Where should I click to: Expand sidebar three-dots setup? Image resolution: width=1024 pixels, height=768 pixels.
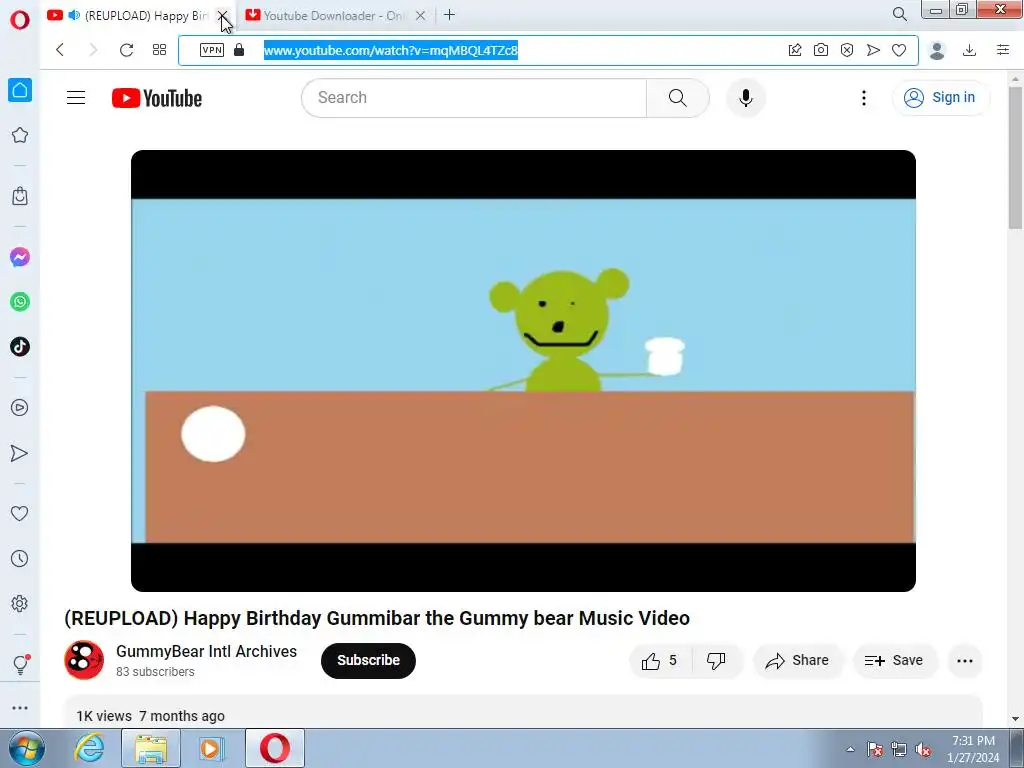click(x=20, y=708)
